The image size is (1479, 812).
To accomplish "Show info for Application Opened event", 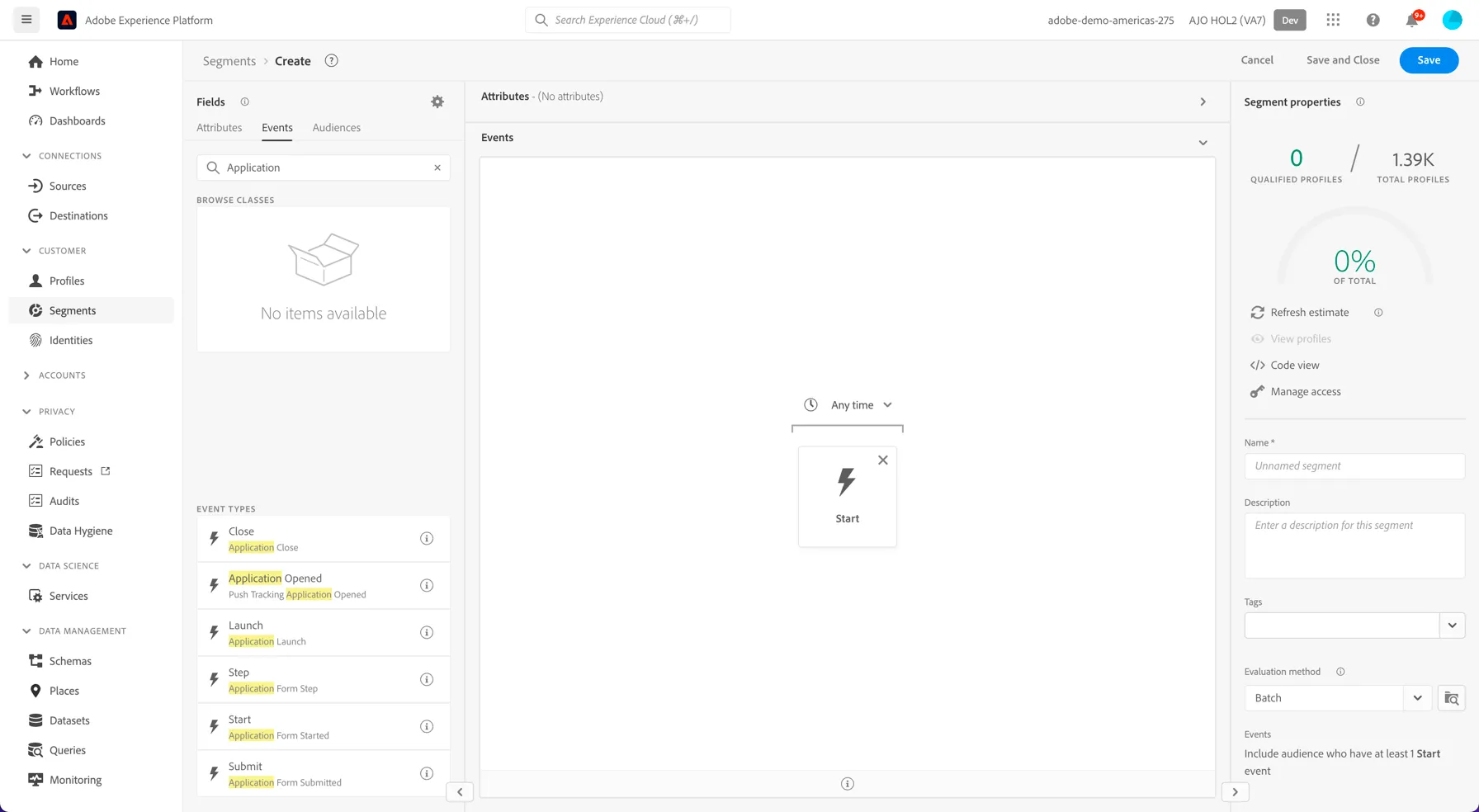I will [x=427, y=586].
